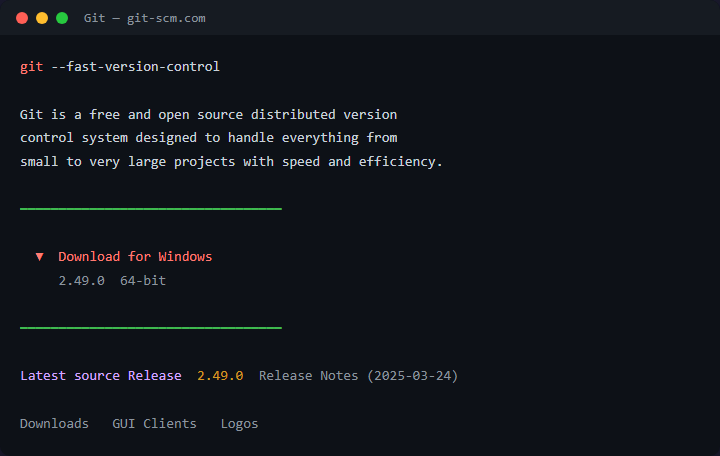Open the Latest source Release link
The width and height of the screenshot is (720, 456).
click(x=101, y=376)
